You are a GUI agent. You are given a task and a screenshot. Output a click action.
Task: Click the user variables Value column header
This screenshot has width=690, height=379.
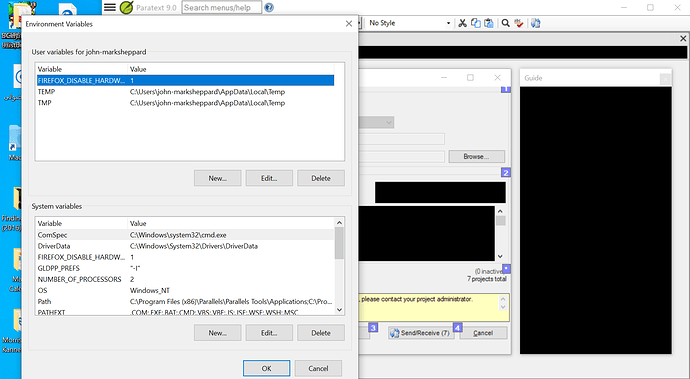(231, 69)
